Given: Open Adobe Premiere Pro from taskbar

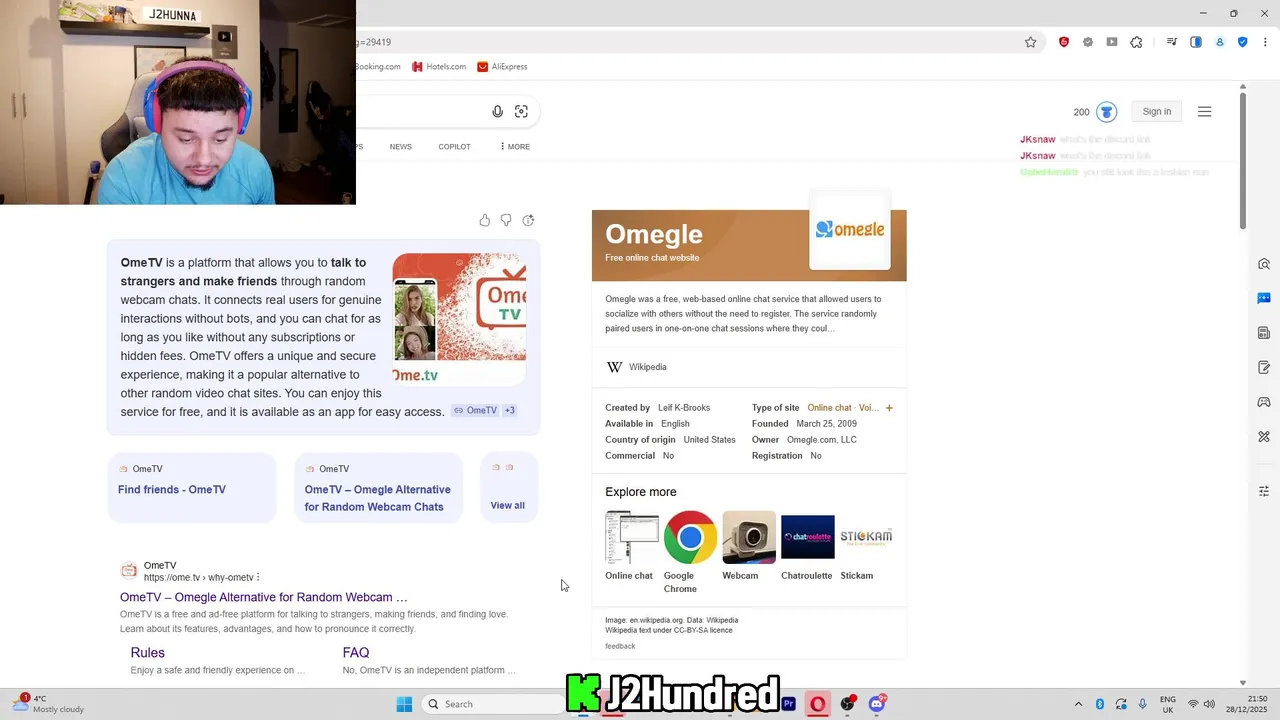Looking at the screenshot, I should (789, 704).
